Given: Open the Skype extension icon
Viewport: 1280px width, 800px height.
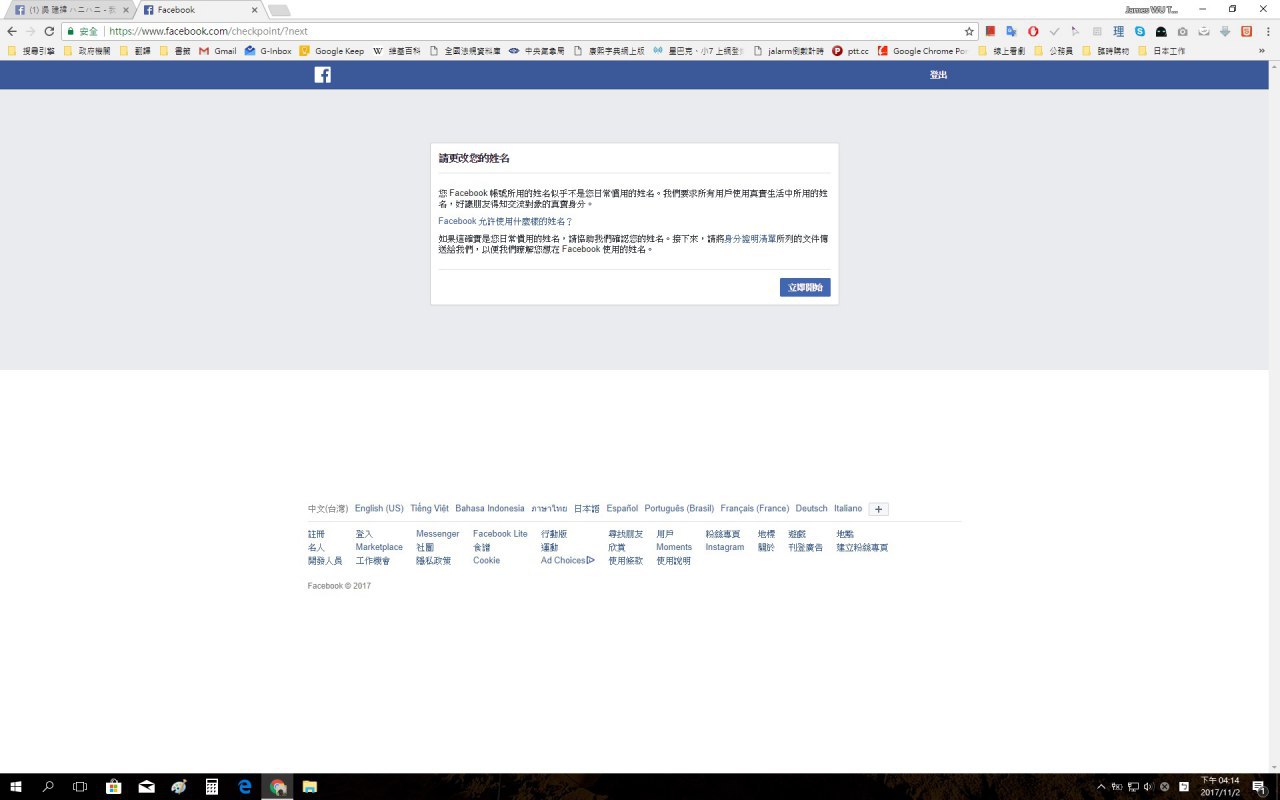Looking at the screenshot, I should (1140, 31).
